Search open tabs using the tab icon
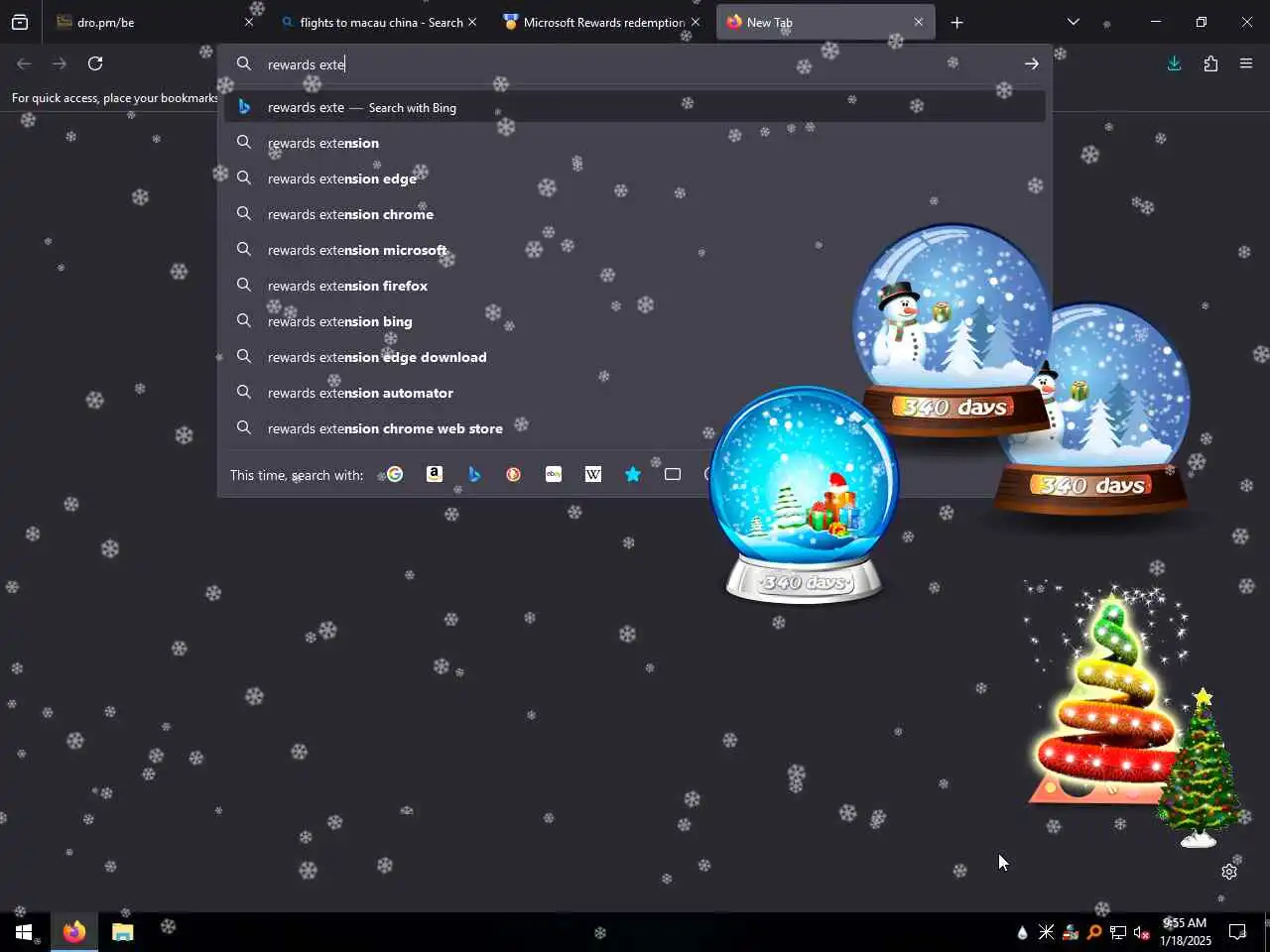The image size is (1270, 952). tap(673, 474)
